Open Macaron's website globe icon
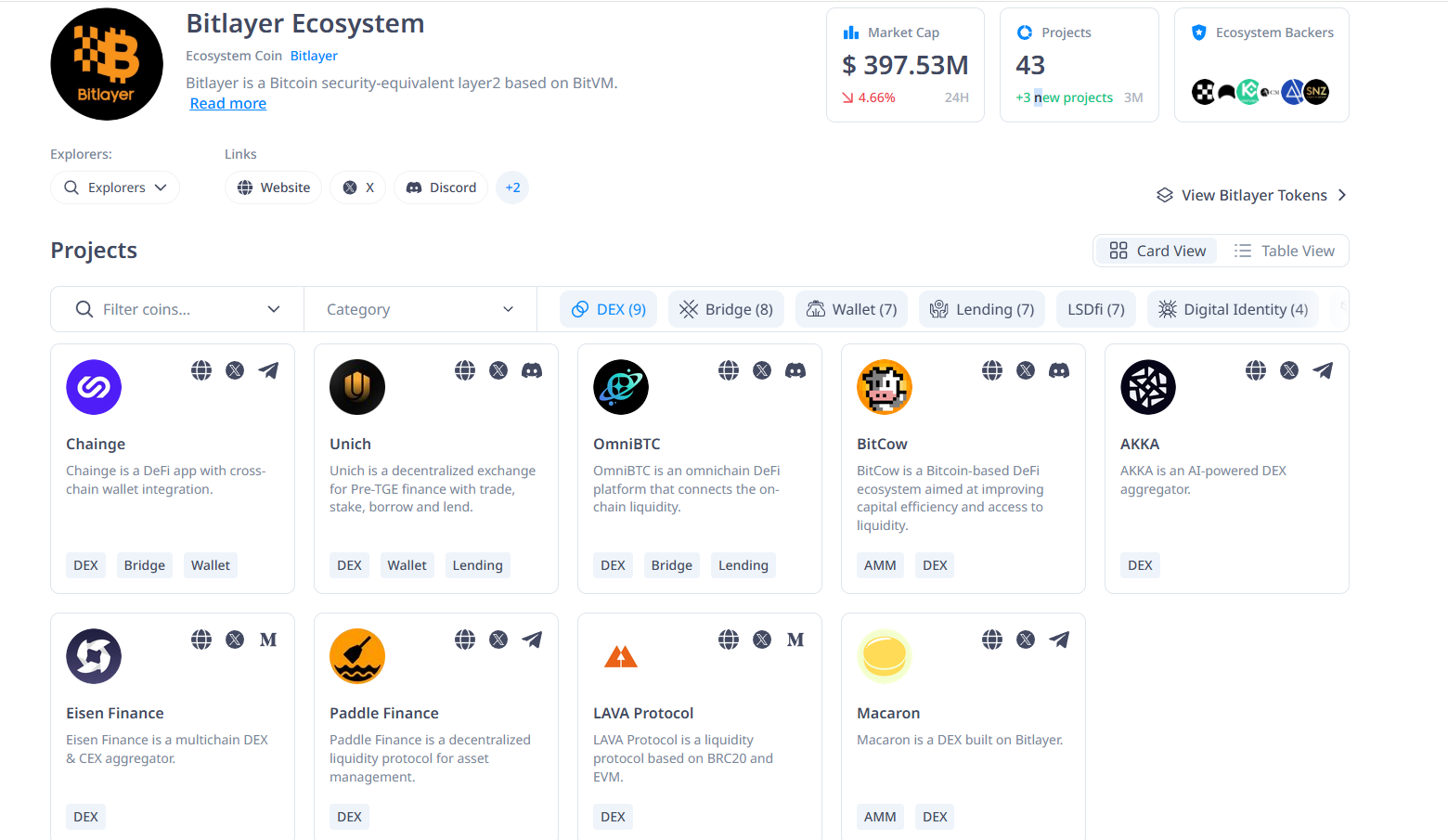The width and height of the screenshot is (1448, 840). (992, 640)
